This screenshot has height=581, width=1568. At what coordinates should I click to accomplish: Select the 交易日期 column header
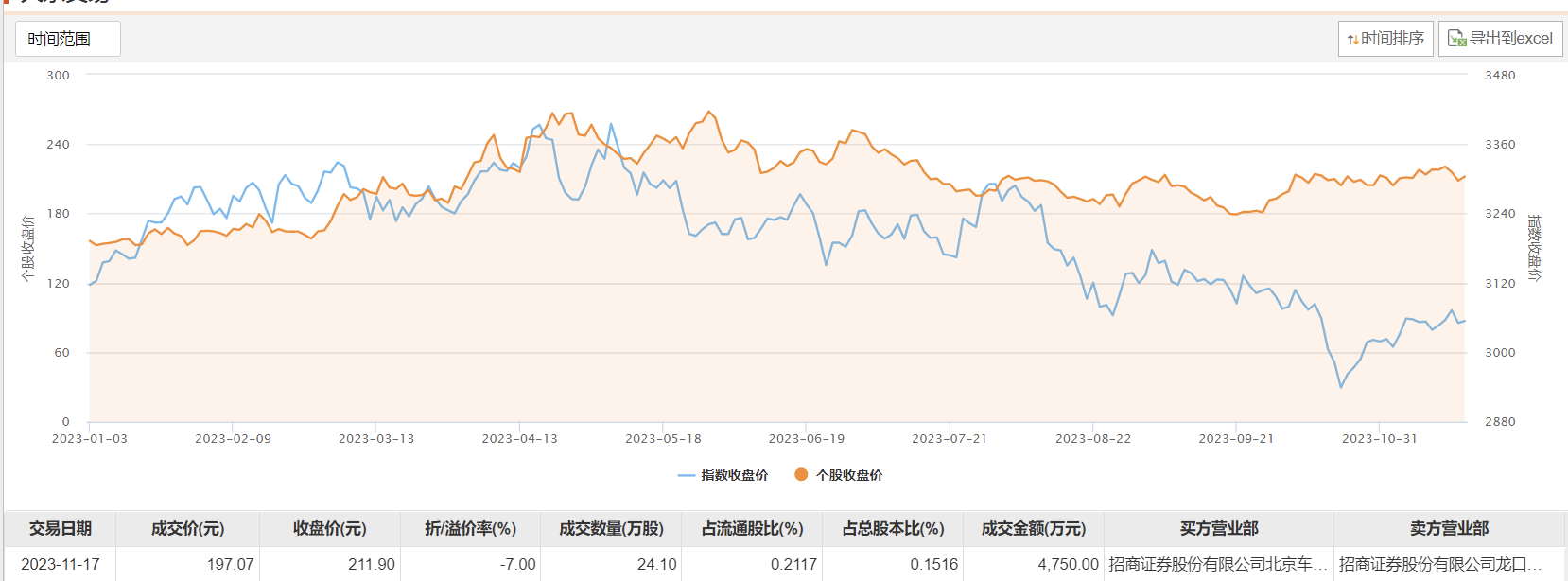(61, 528)
